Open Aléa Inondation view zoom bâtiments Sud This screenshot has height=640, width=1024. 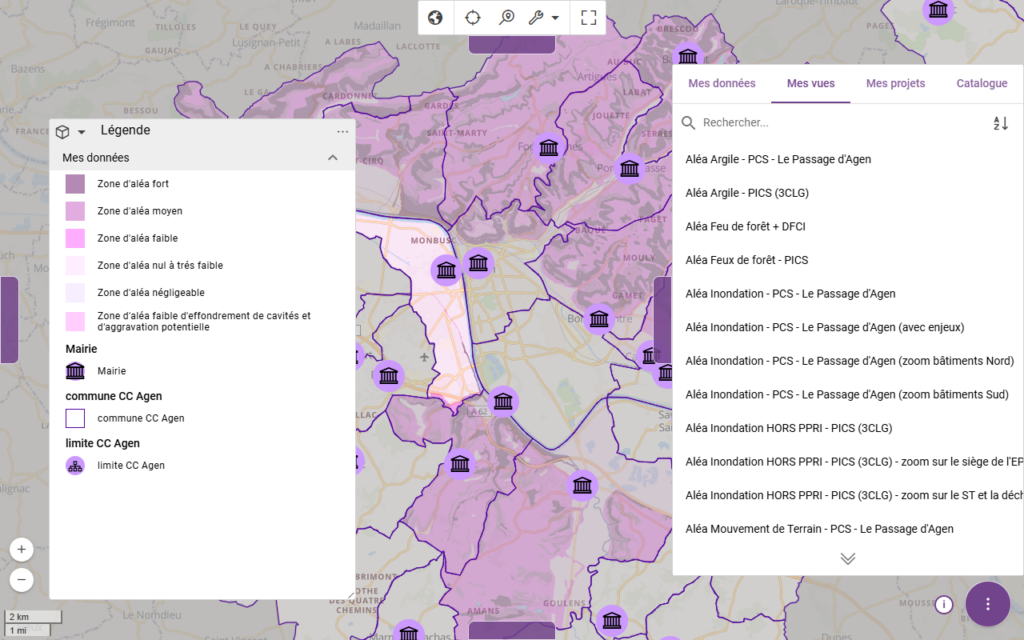[848, 394]
